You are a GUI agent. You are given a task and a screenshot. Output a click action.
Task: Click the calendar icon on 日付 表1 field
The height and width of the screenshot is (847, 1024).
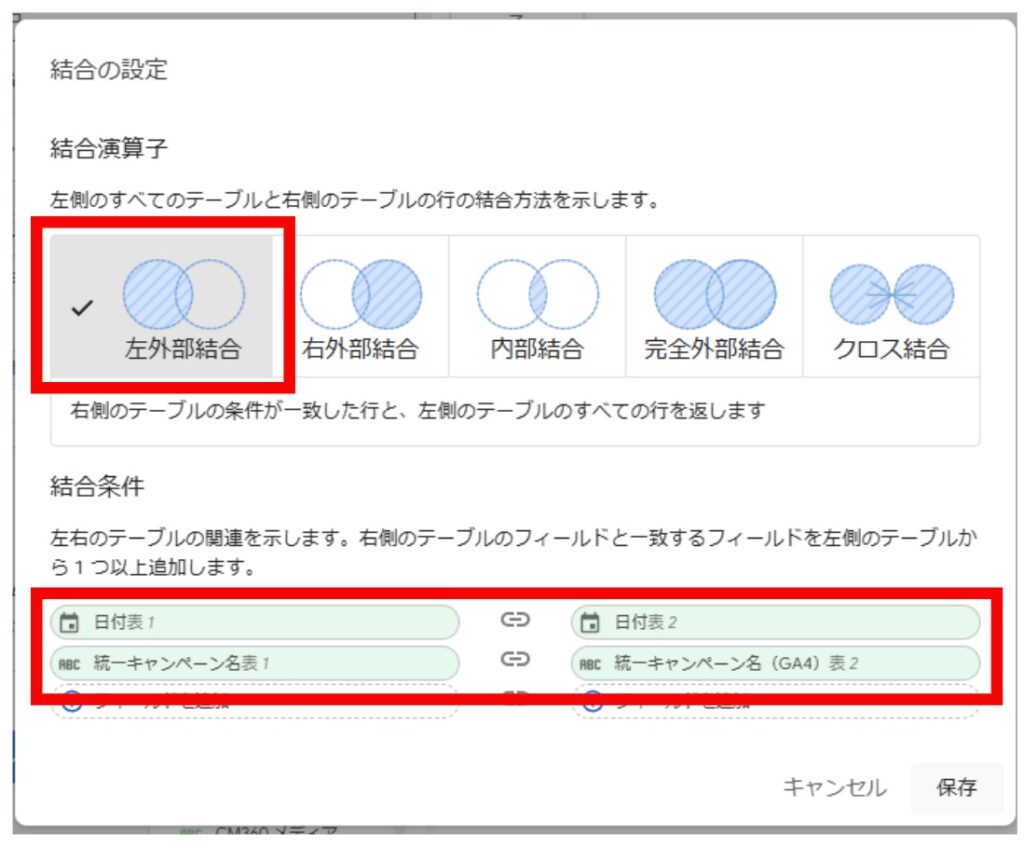(x=70, y=623)
